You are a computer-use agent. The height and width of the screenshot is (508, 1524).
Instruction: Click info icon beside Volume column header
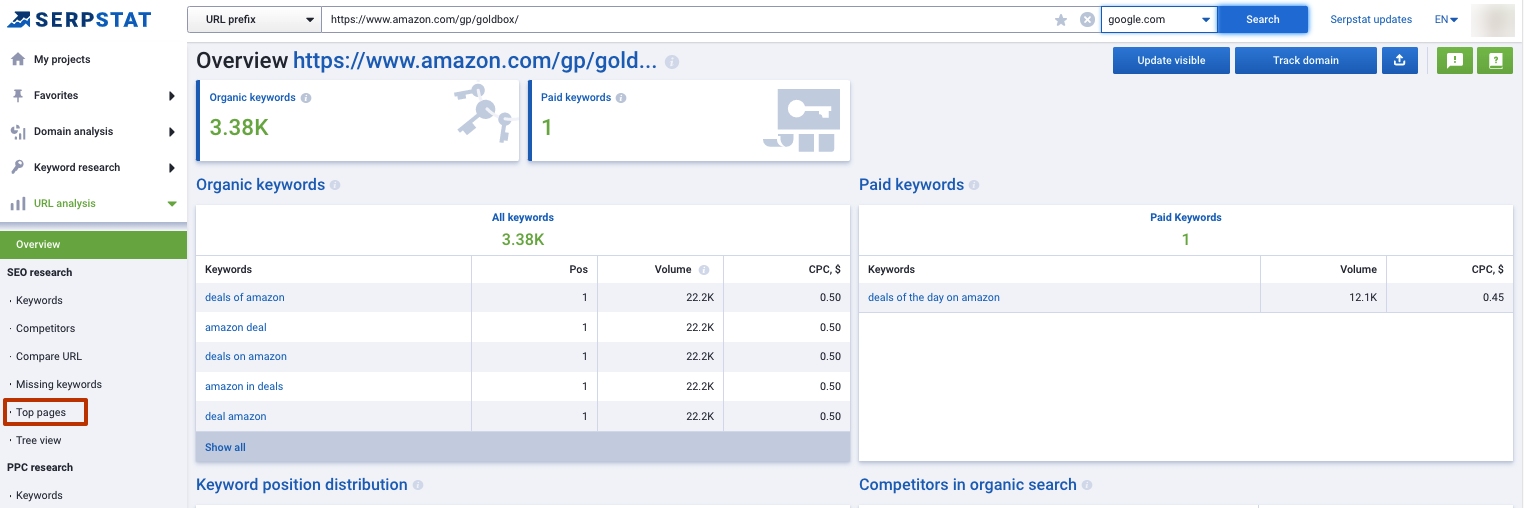click(704, 270)
